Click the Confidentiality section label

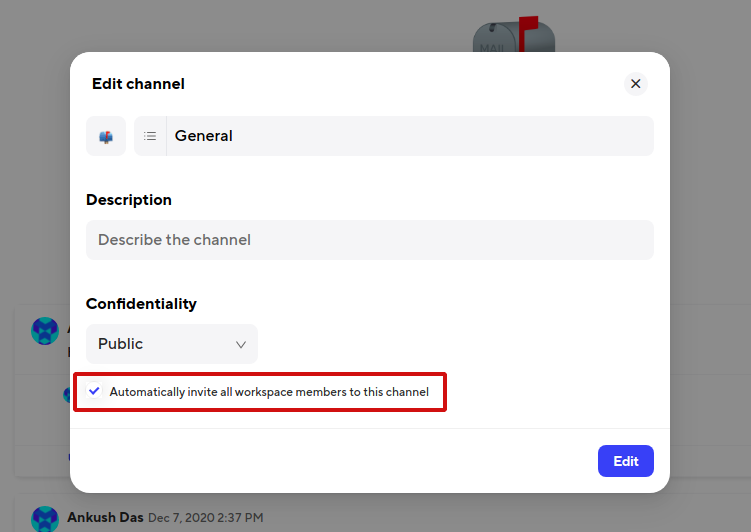tap(141, 304)
